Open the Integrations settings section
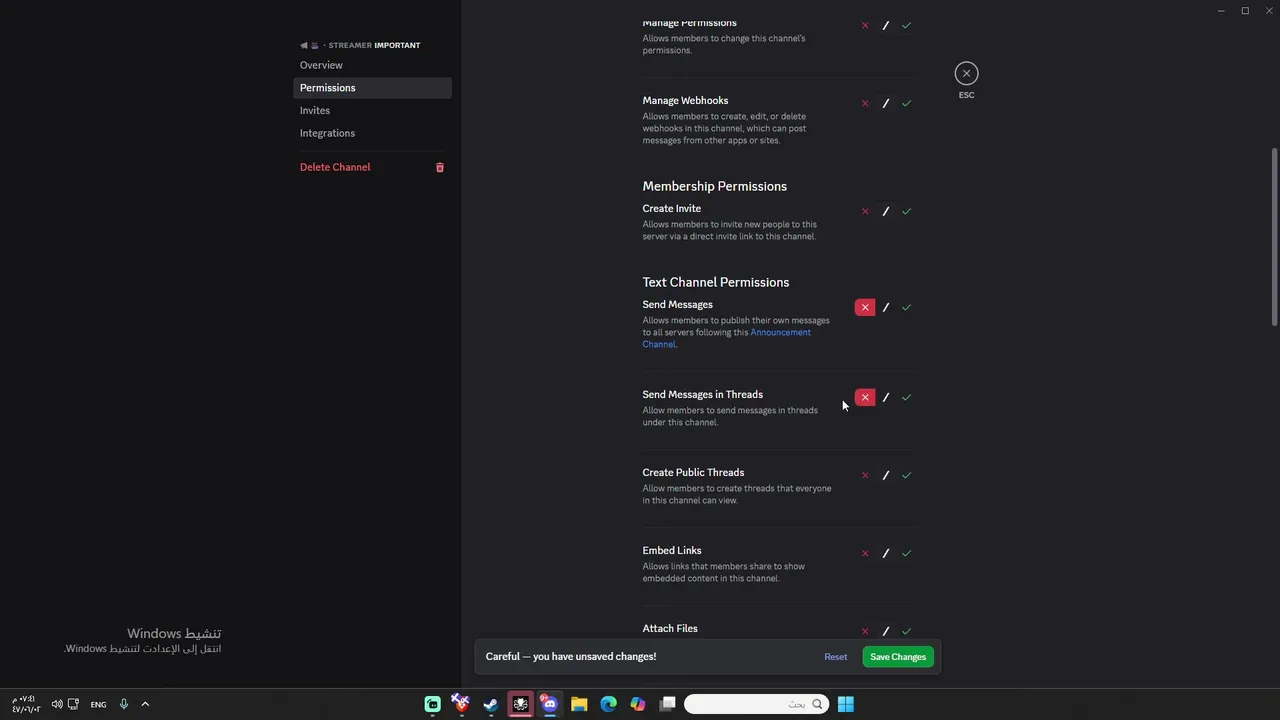The width and height of the screenshot is (1280, 720). [372, 133]
